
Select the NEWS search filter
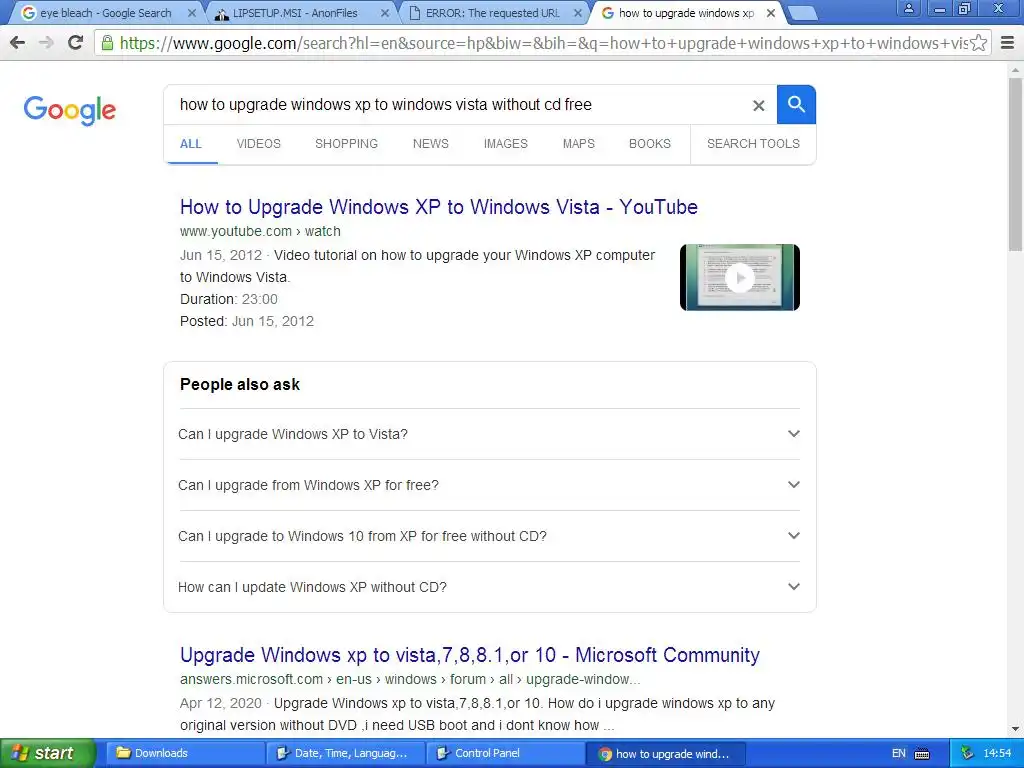[x=430, y=144]
